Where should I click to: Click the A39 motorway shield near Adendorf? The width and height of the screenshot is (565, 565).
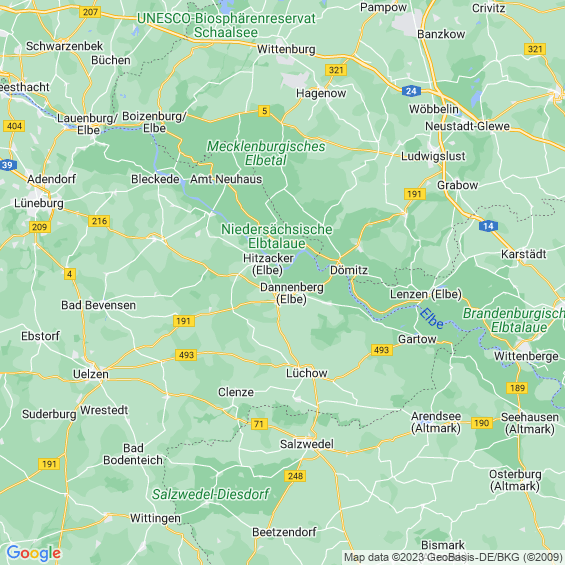pos(8,165)
